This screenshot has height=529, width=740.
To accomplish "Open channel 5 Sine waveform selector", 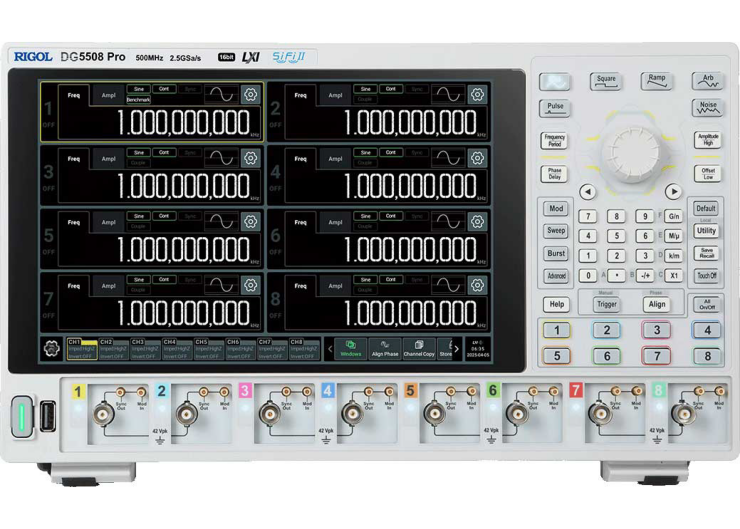I will point(139,216).
